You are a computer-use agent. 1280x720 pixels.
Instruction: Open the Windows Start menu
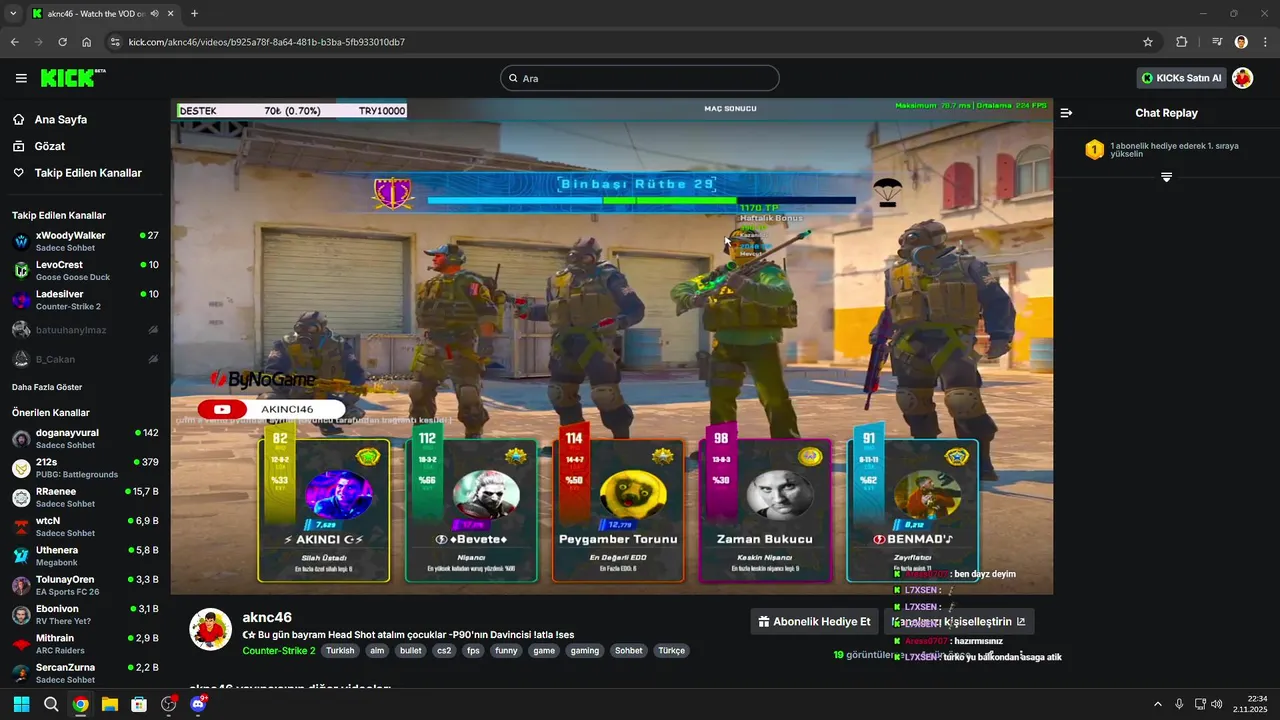point(21,704)
